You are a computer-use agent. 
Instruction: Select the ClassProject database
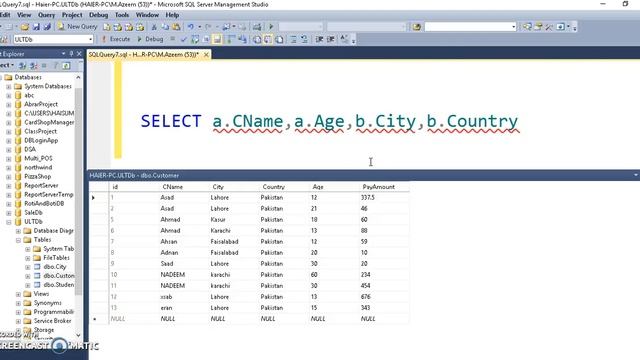point(40,131)
